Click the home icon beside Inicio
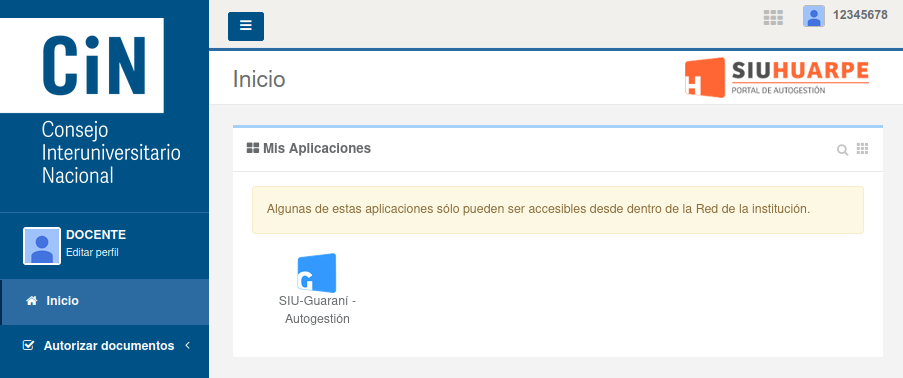 [32, 301]
